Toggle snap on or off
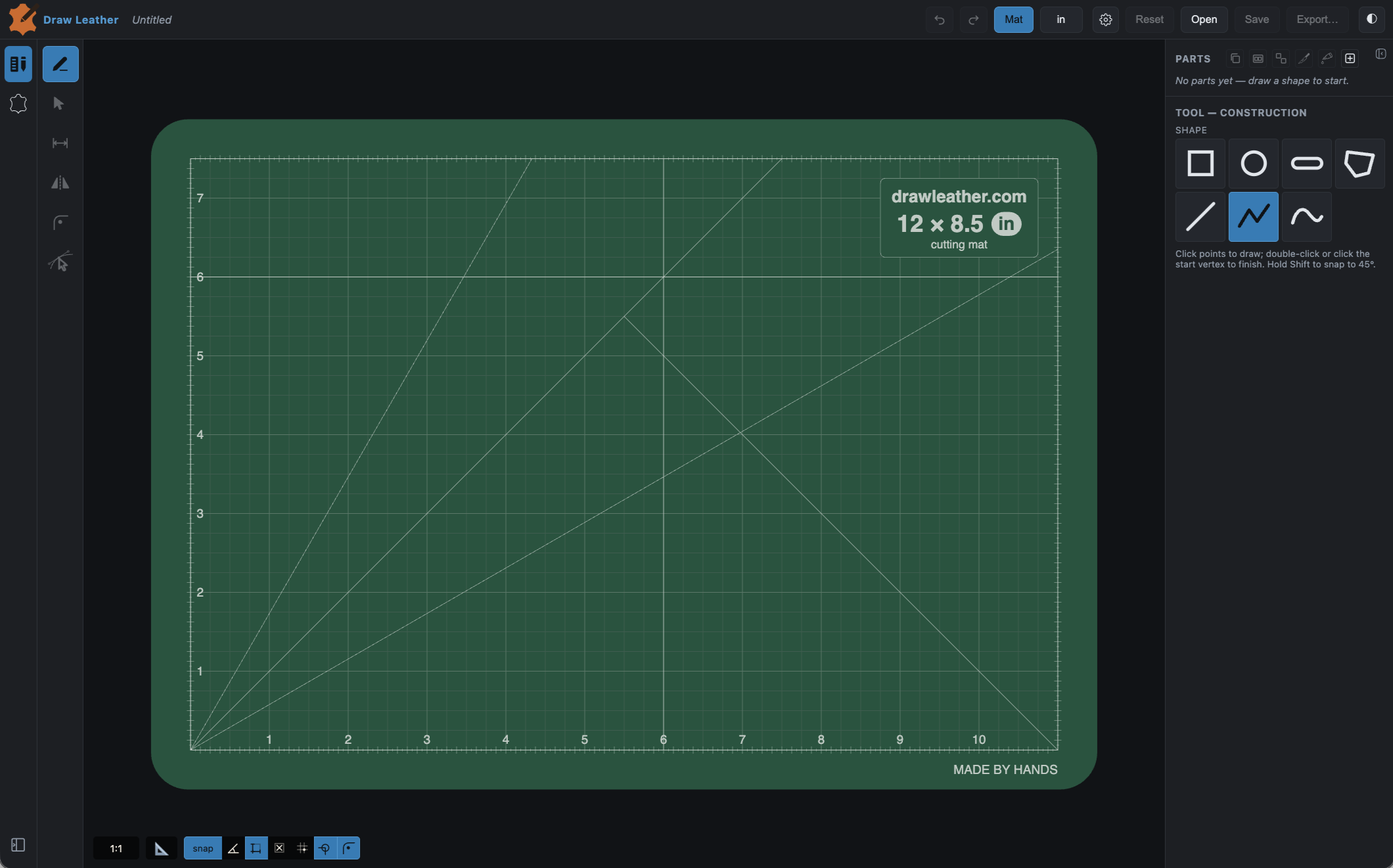1393x868 pixels. tap(203, 848)
